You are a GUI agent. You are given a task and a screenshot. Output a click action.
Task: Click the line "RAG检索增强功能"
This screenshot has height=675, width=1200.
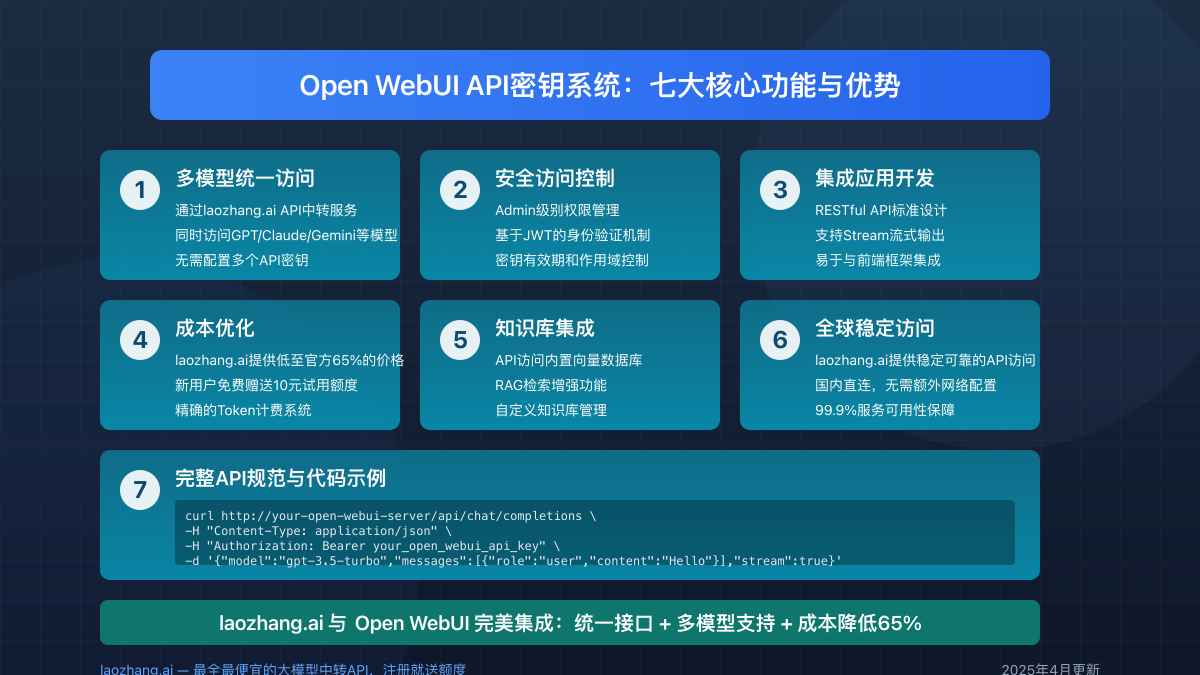(551, 385)
